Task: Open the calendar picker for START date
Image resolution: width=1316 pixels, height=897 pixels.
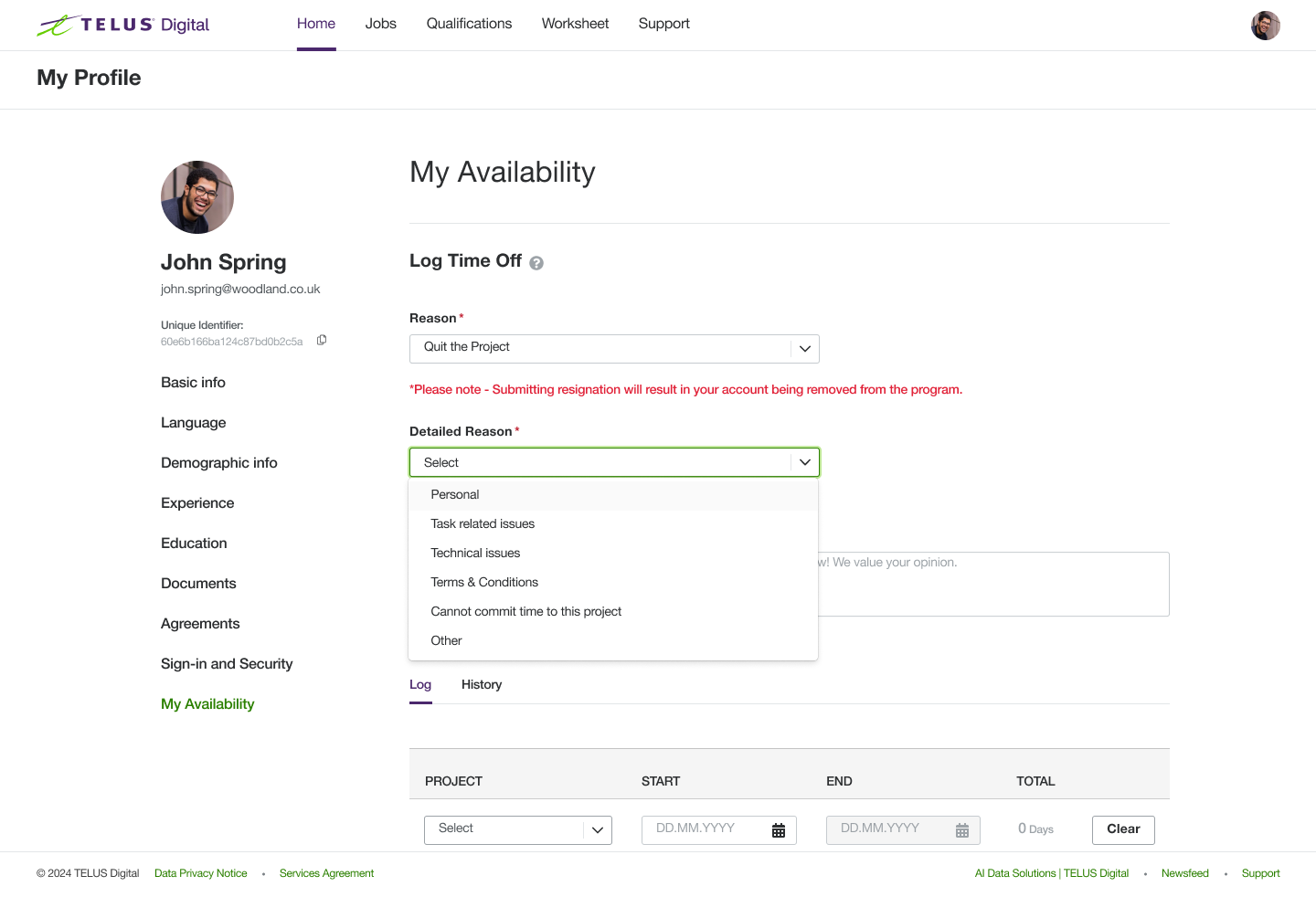Action: pyautogui.click(x=778, y=829)
